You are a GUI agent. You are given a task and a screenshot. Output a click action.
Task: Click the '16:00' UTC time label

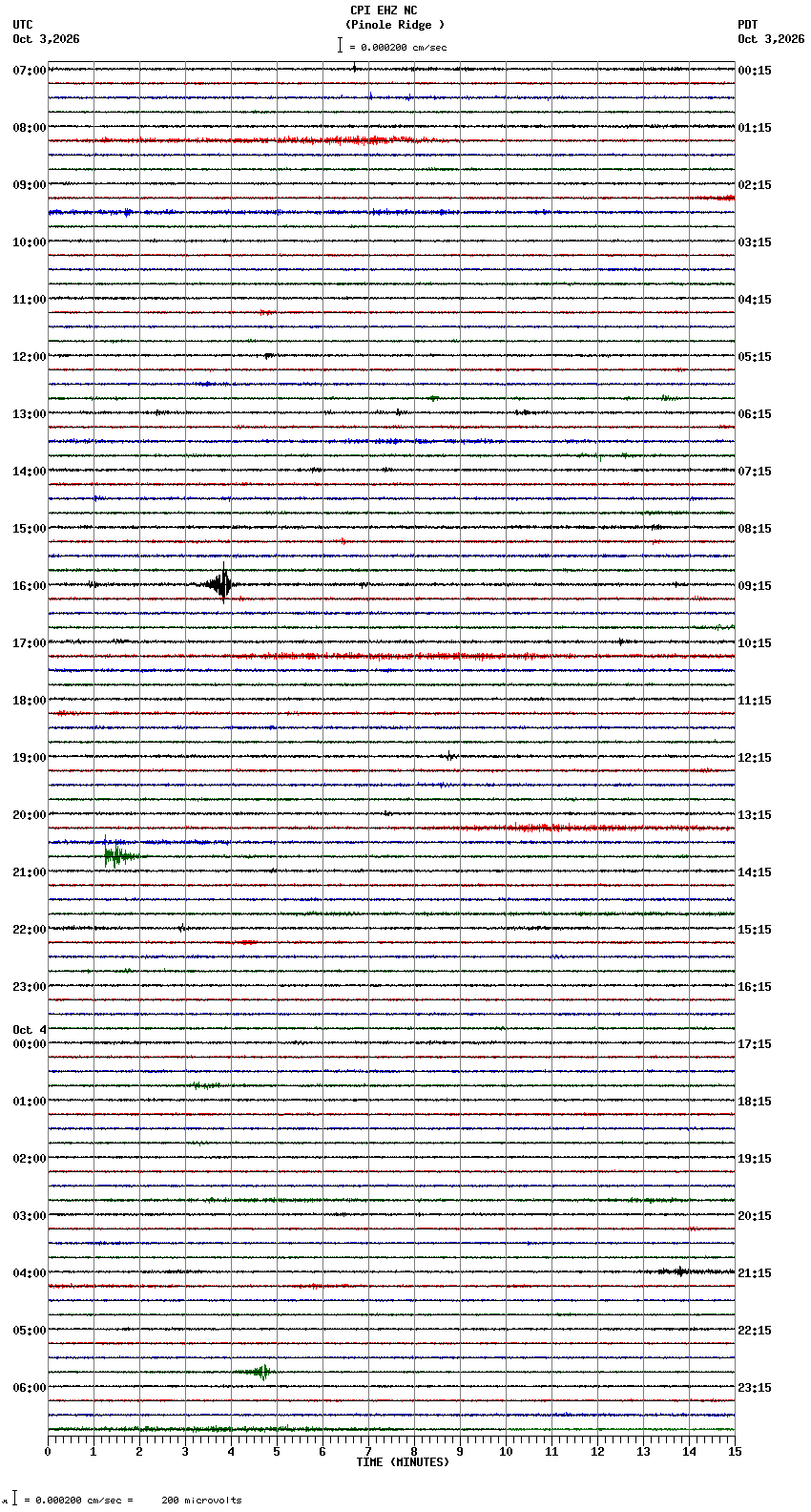pyautogui.click(x=30, y=586)
